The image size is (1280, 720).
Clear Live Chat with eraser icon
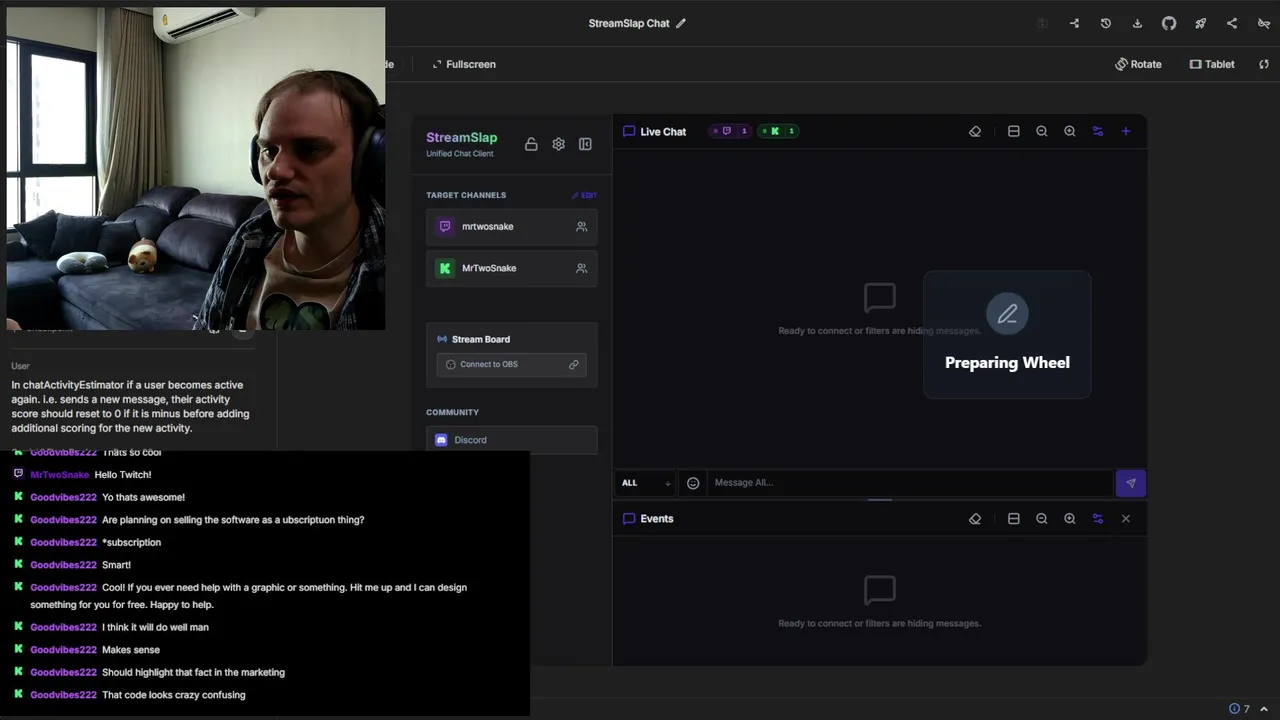pos(975,131)
